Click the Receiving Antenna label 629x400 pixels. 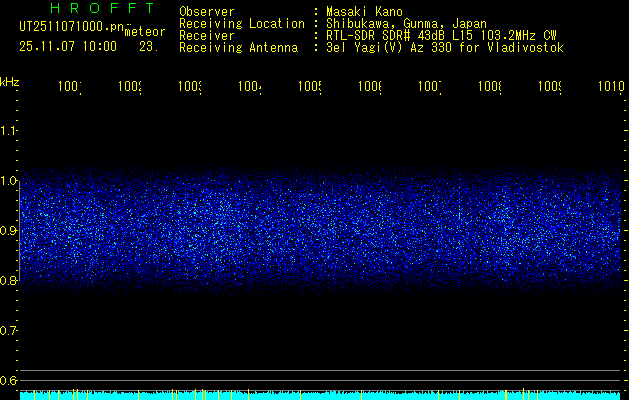238,47
